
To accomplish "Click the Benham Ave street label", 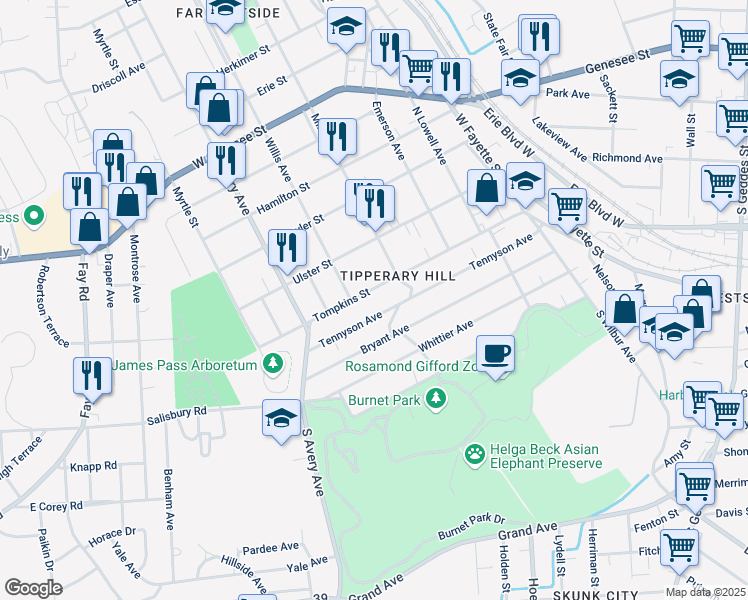I will tap(168, 499).
